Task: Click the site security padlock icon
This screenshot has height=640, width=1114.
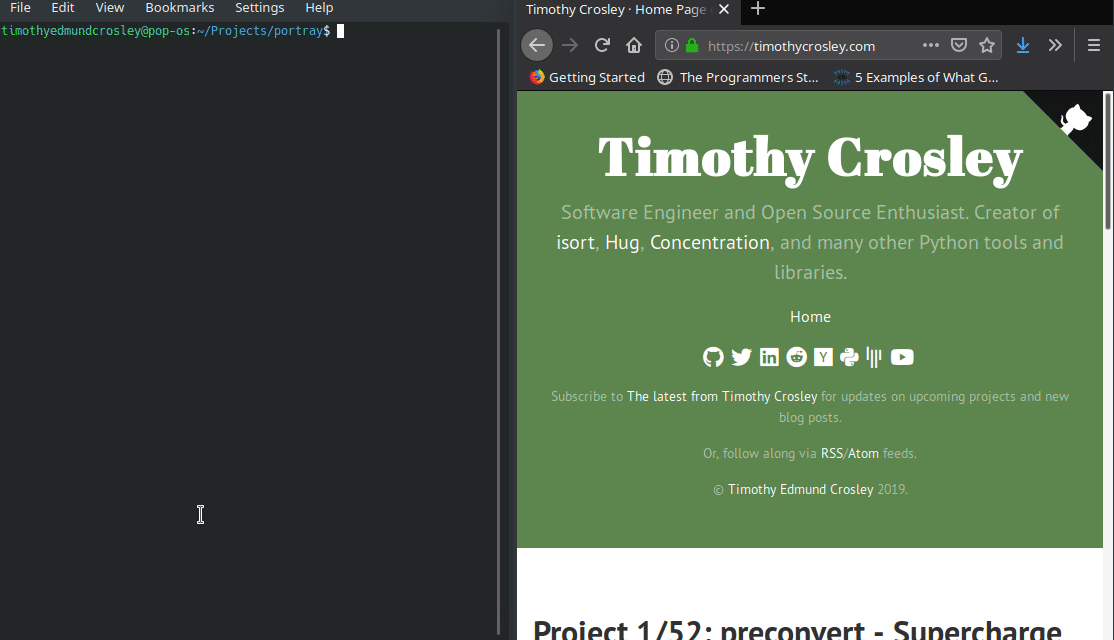Action: pos(692,45)
